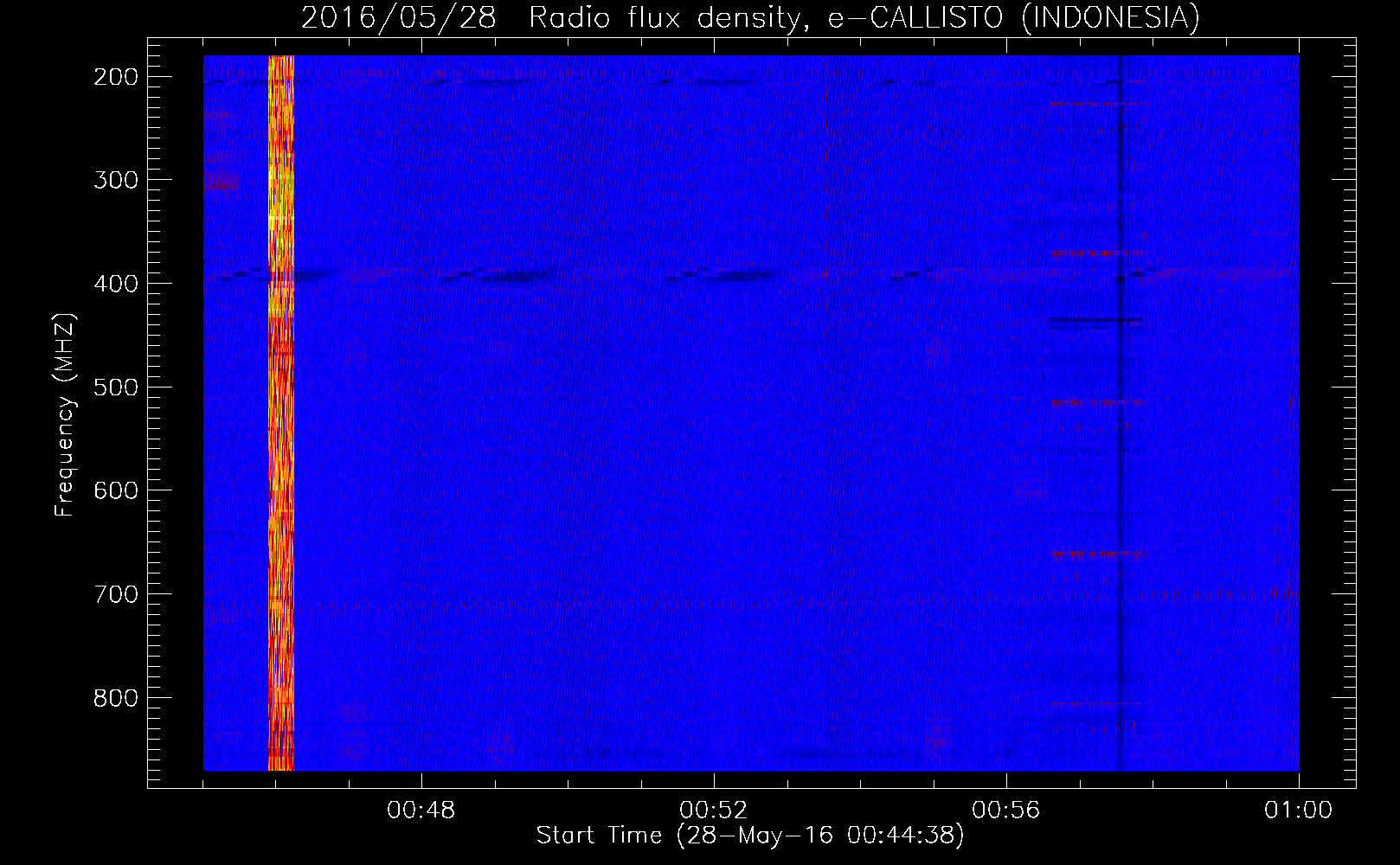Click the 01:00 time tick label
The image size is (1400, 865).
pyautogui.click(x=1298, y=811)
